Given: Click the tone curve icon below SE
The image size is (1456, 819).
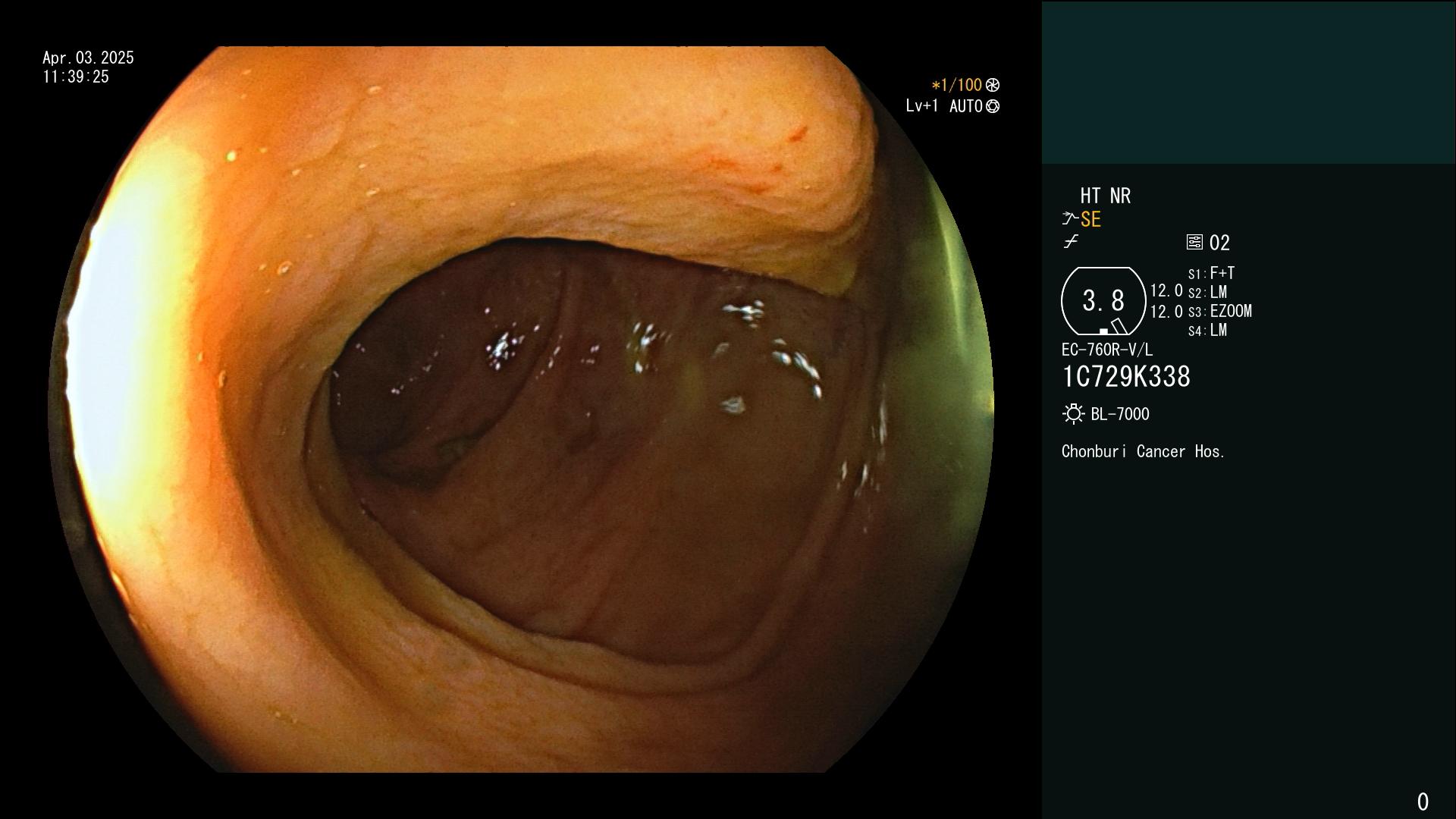Looking at the screenshot, I should [x=1071, y=242].
